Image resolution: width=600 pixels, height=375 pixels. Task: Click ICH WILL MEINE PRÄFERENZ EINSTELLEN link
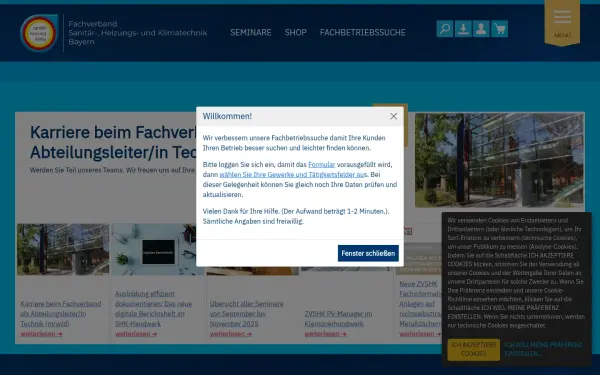[543, 349]
